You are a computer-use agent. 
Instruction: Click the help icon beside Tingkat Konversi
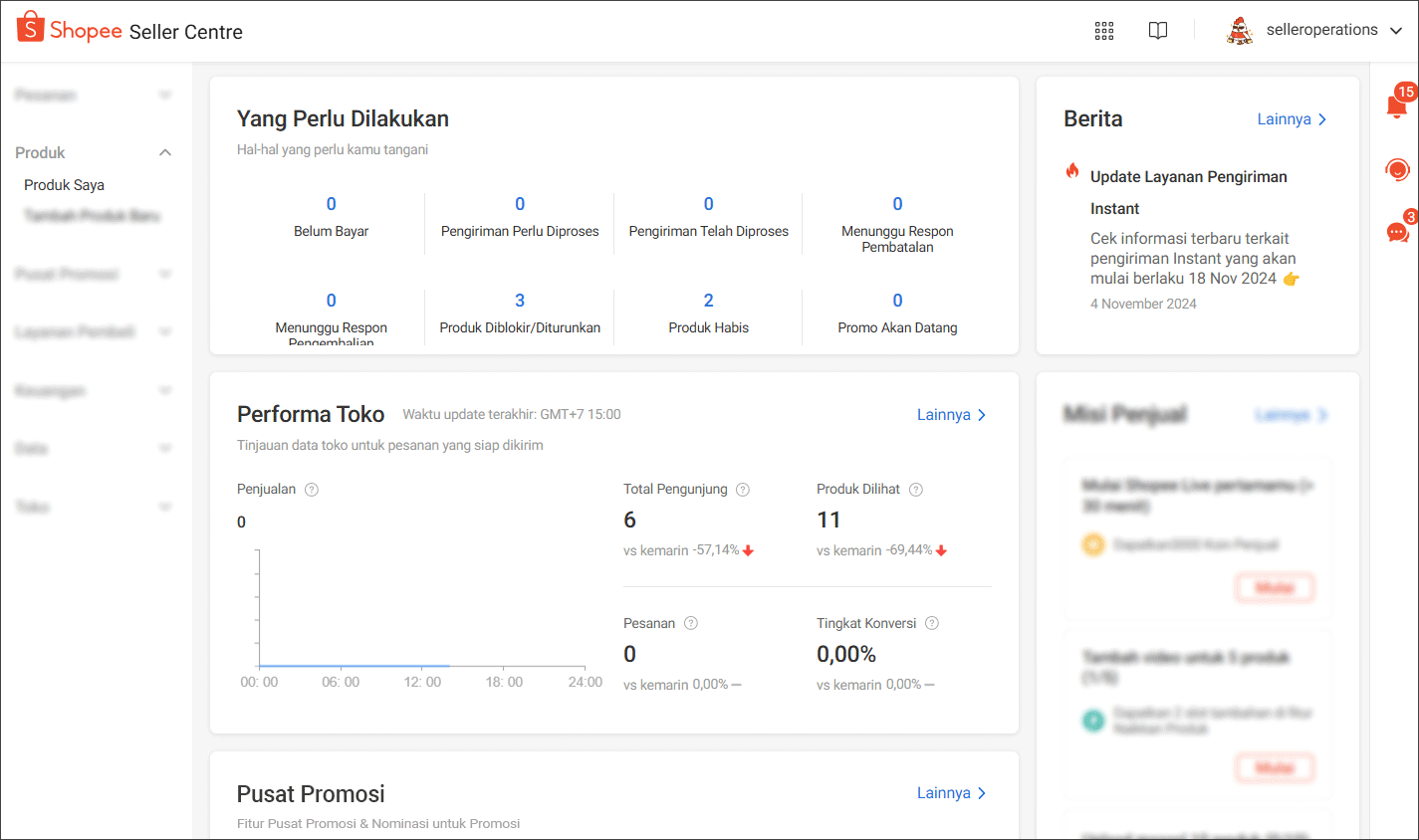(x=932, y=624)
